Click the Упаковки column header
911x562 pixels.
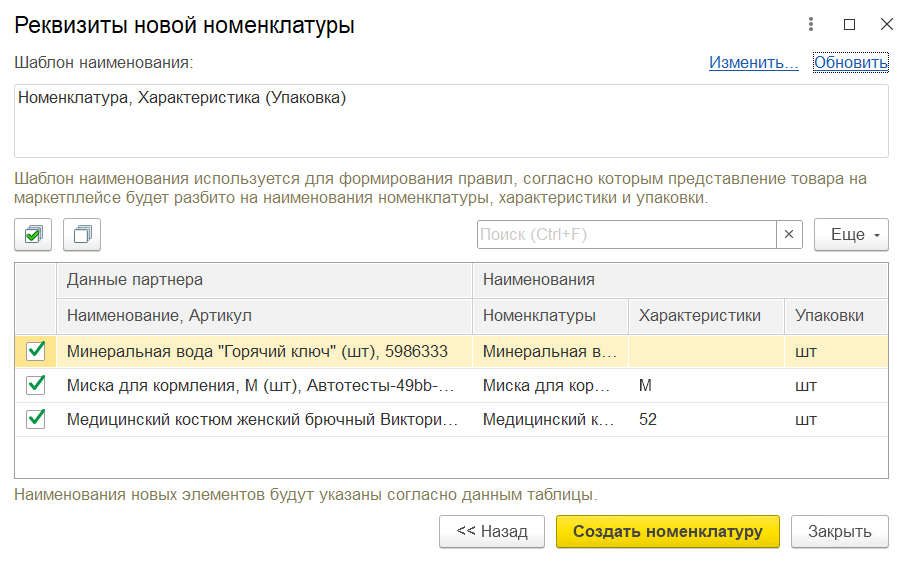(829, 315)
